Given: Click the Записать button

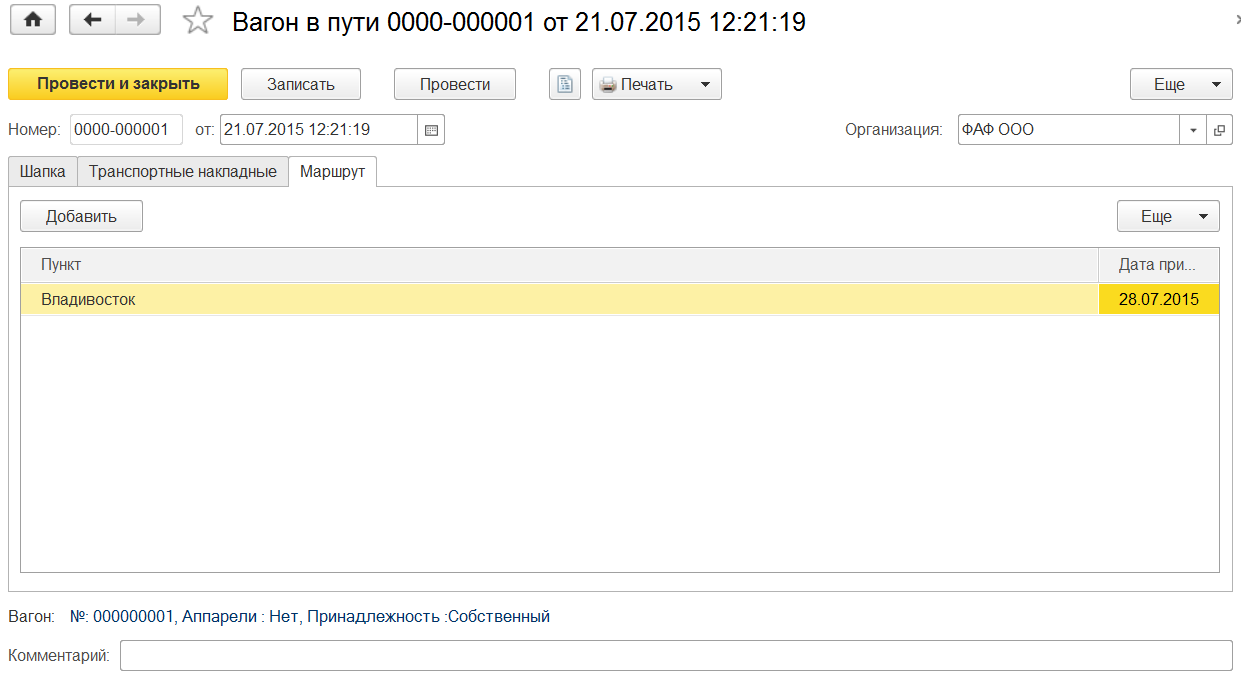Looking at the screenshot, I should point(300,85).
